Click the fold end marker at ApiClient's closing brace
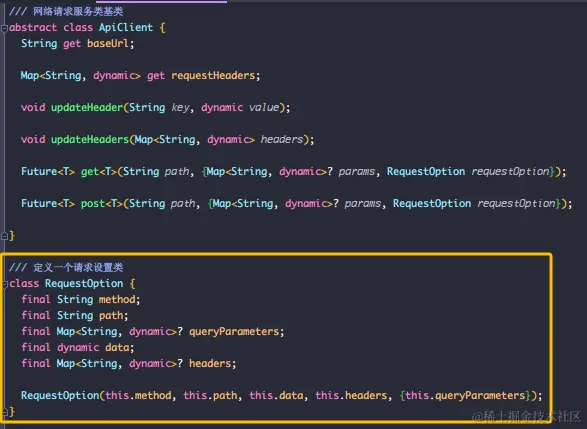Image resolution: width=587 pixels, height=429 pixels. (4, 236)
